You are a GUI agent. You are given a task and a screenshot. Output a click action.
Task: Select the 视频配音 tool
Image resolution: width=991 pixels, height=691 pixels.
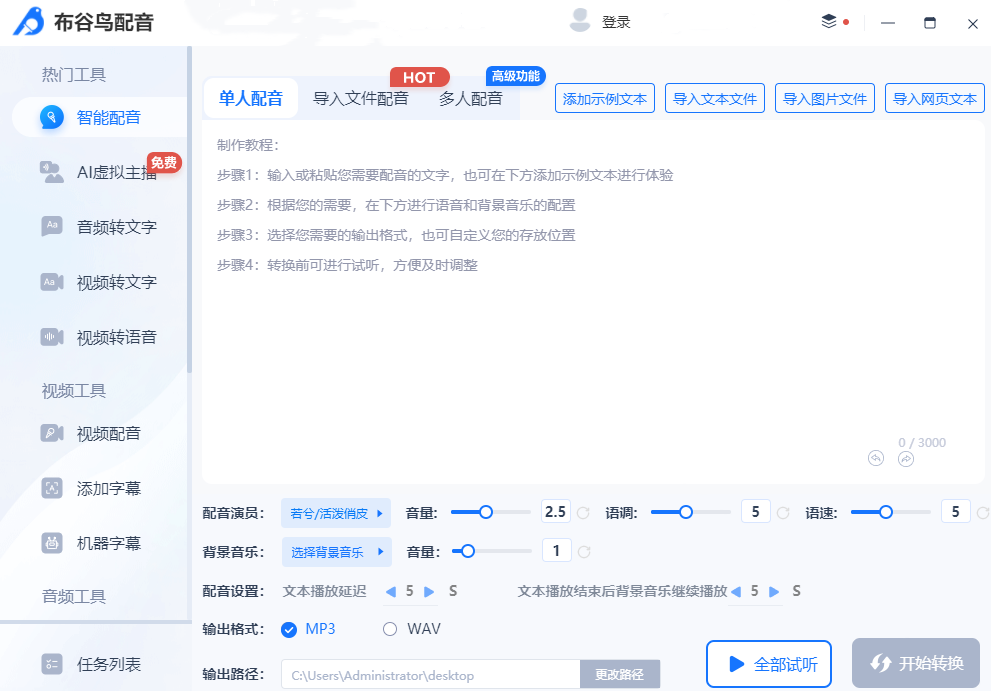tap(90, 433)
